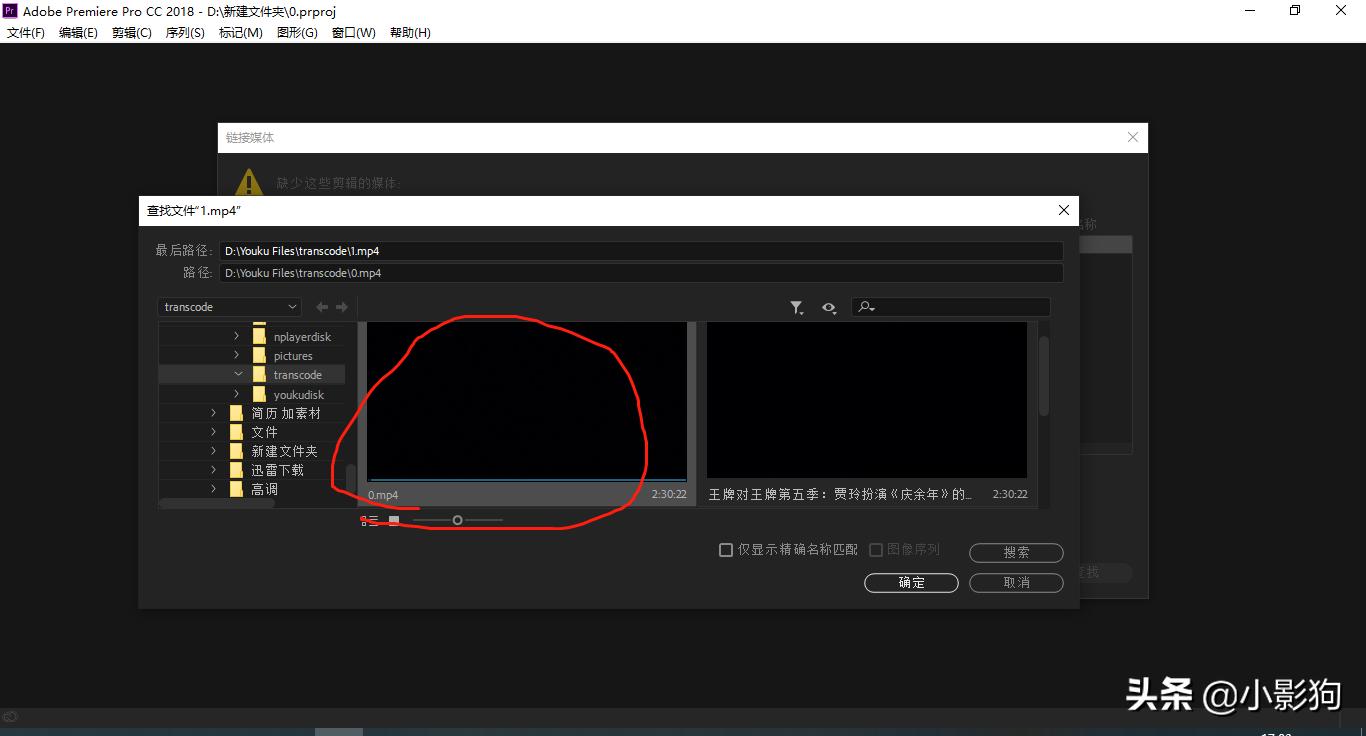
Task: Enable 仅显示精确名称匹配 checkbox
Action: (726, 550)
